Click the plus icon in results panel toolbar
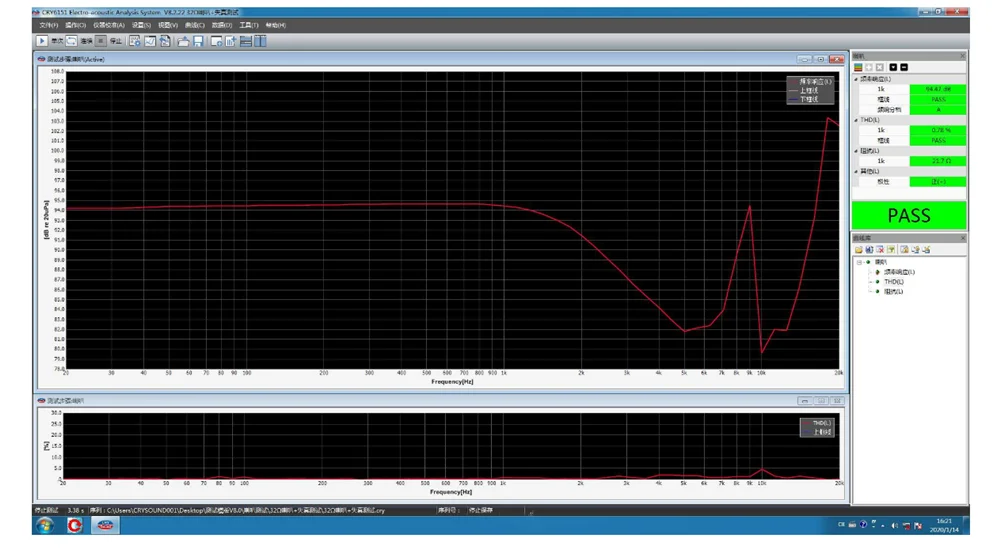 click(869, 67)
